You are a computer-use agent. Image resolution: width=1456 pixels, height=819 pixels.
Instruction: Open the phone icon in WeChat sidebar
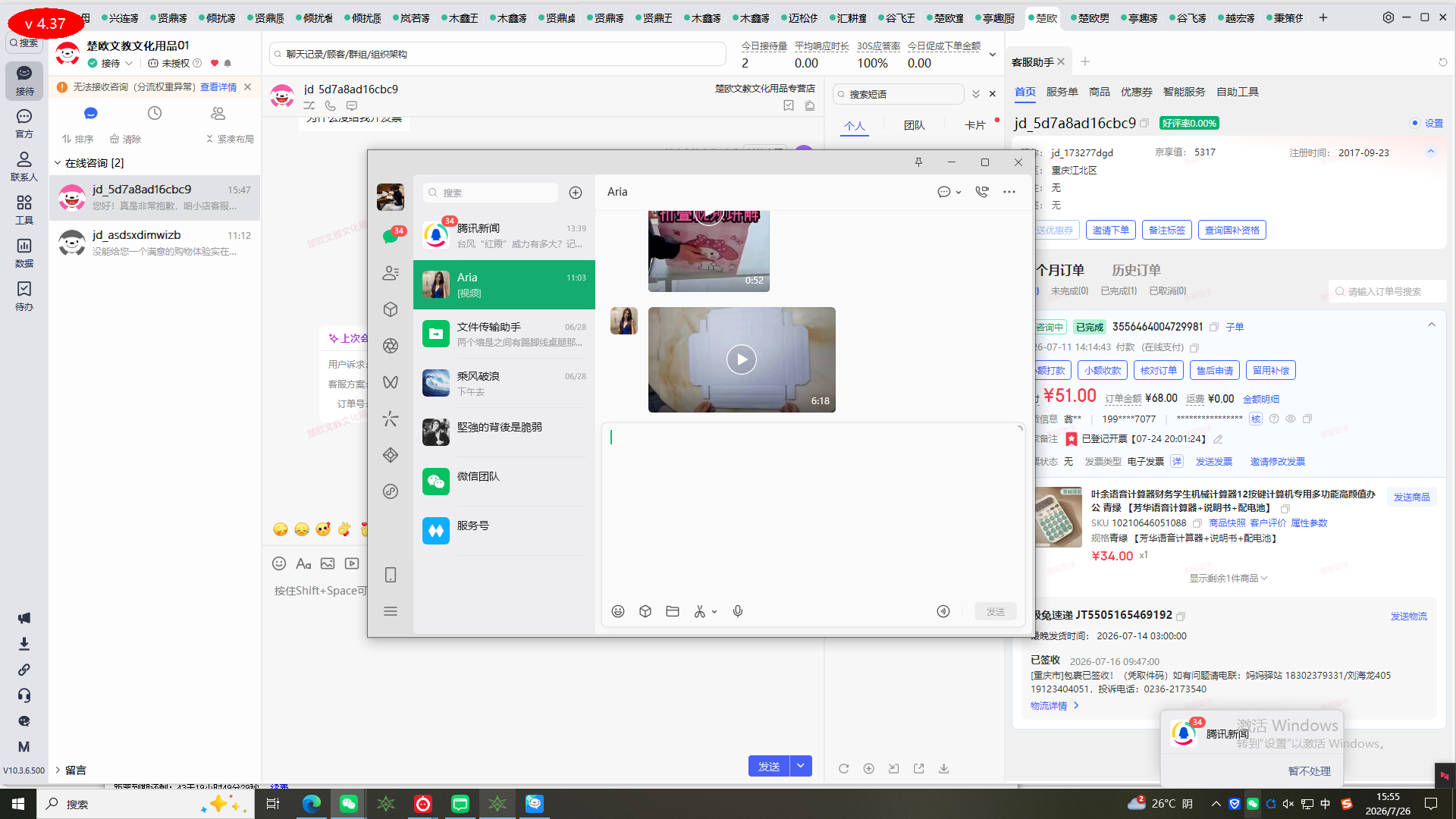coord(391,575)
